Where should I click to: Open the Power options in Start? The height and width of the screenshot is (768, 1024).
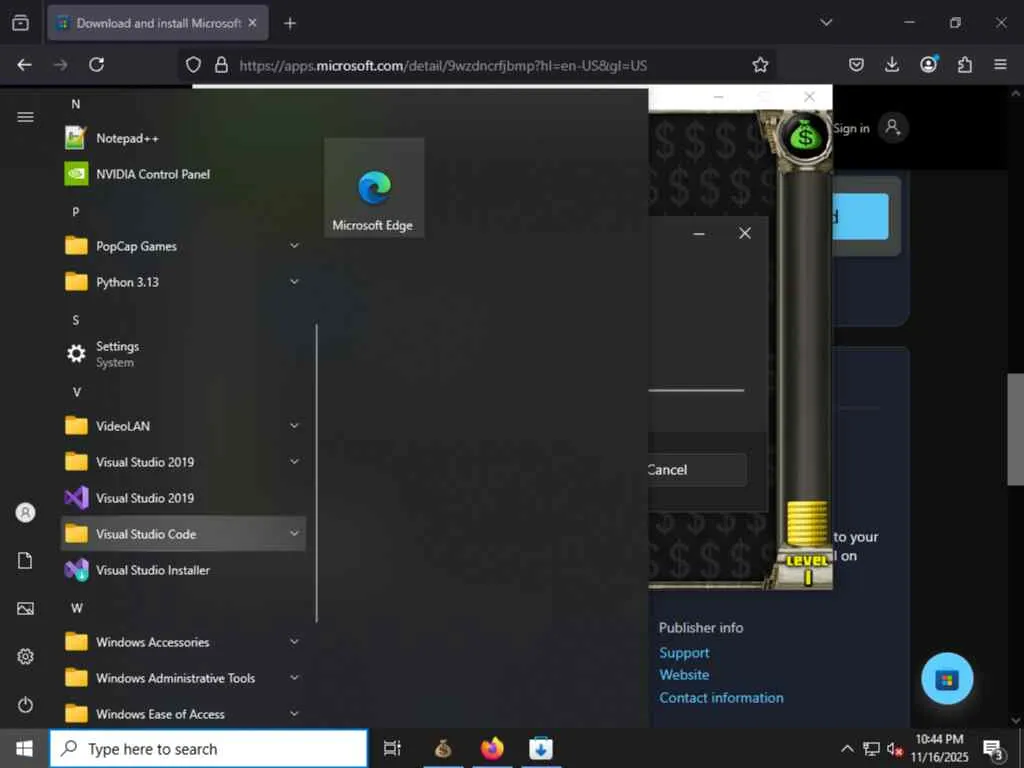pyautogui.click(x=25, y=705)
